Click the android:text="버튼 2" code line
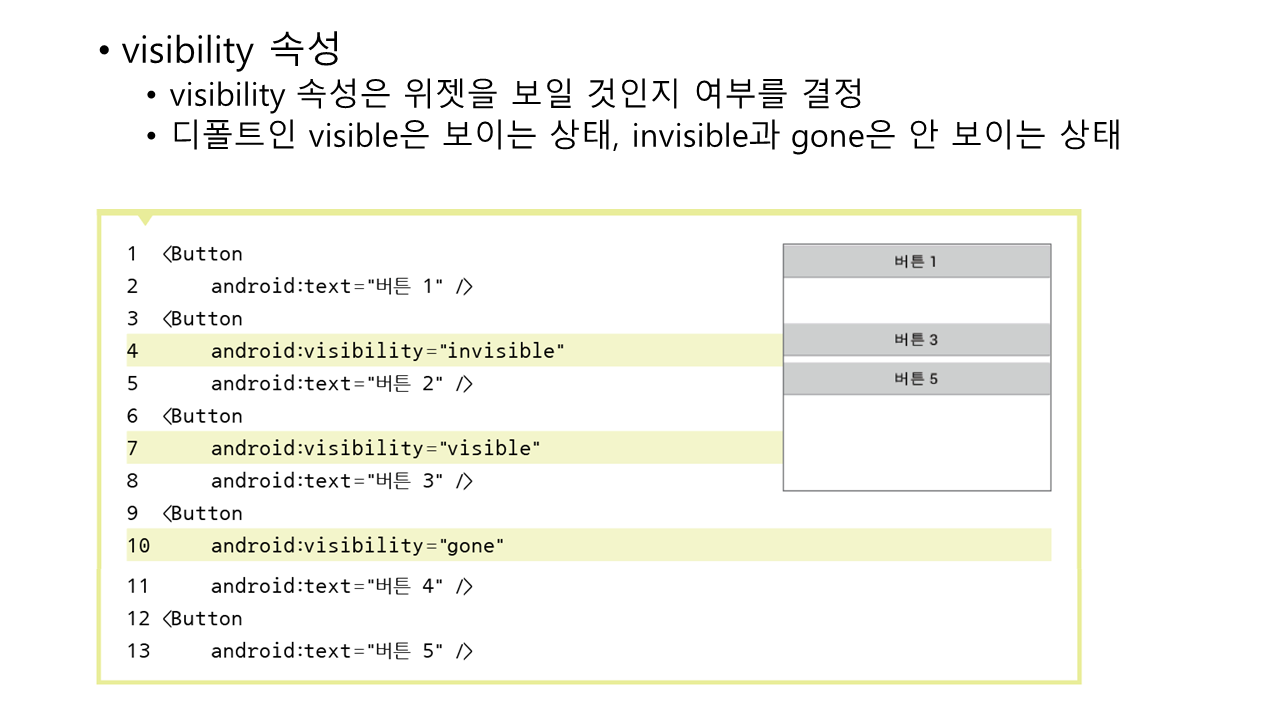Screen dimensions: 1280x720 (x=341, y=383)
